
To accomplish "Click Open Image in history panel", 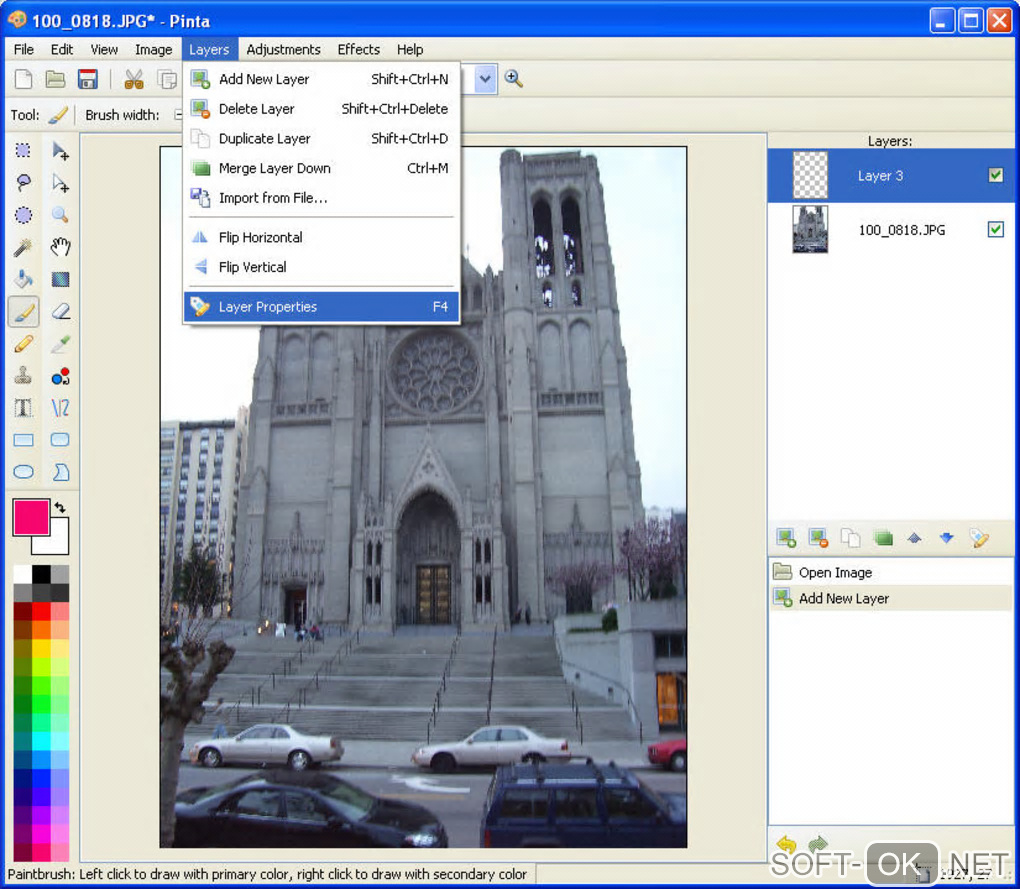I will [x=835, y=572].
